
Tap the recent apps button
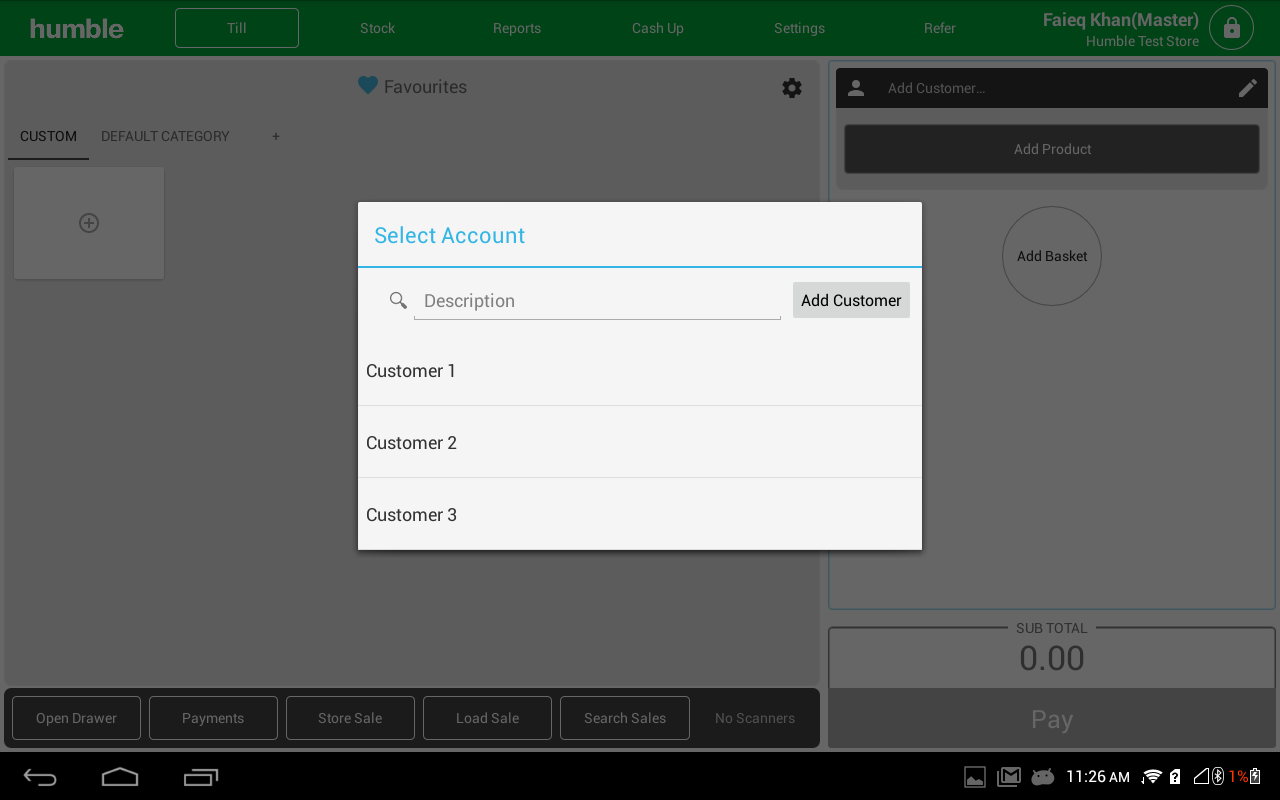point(201,777)
